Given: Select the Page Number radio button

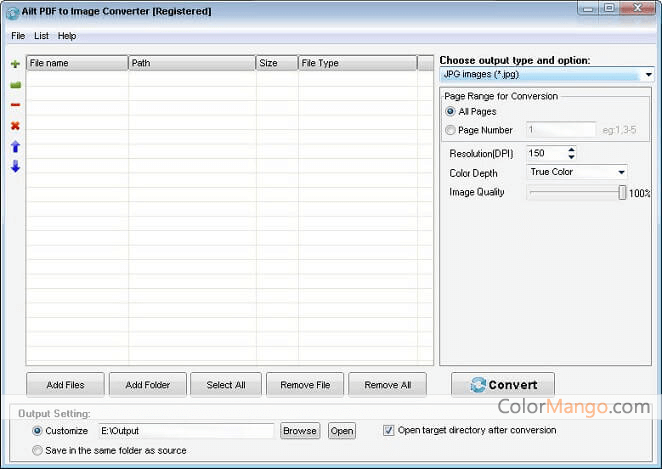Looking at the screenshot, I should pyautogui.click(x=450, y=130).
